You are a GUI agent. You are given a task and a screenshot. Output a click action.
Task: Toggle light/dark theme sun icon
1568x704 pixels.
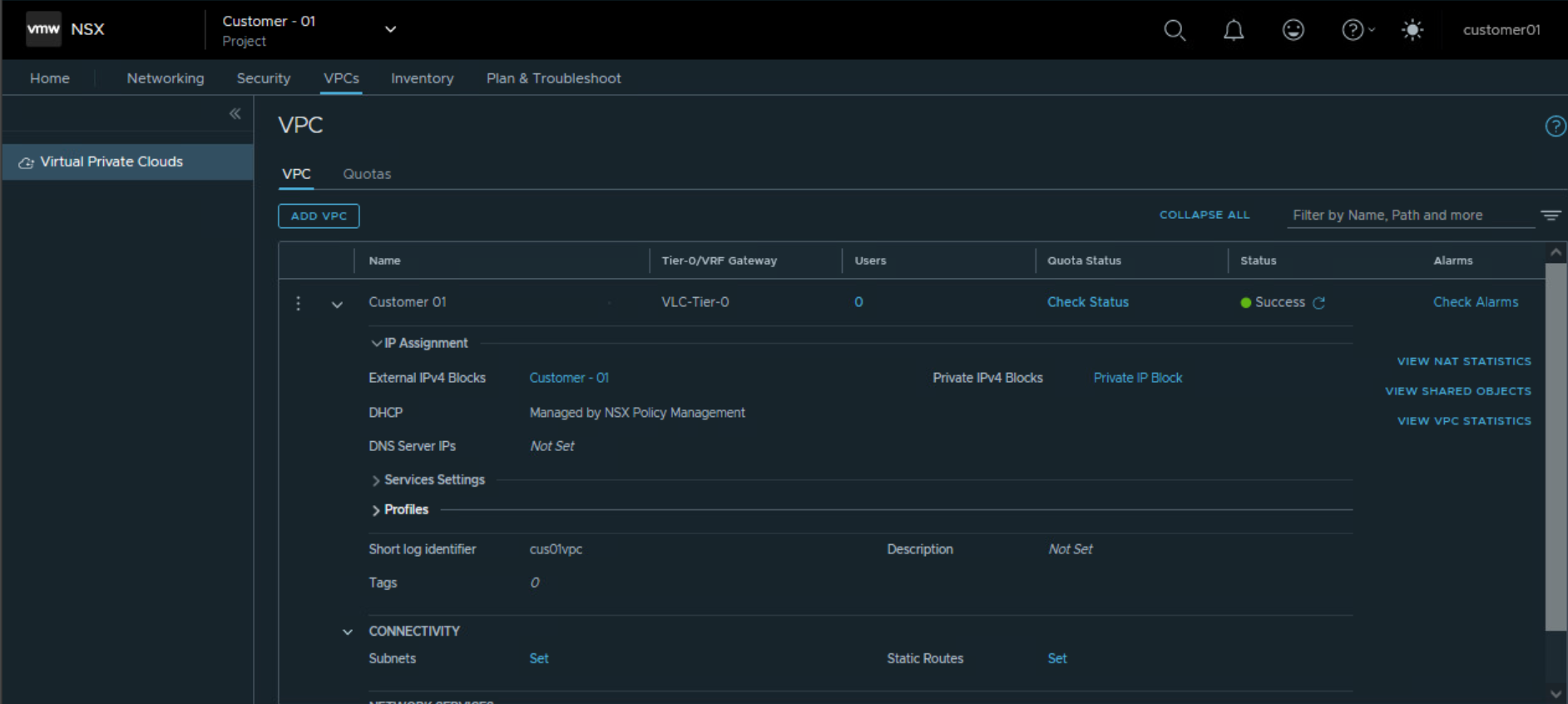point(1412,30)
